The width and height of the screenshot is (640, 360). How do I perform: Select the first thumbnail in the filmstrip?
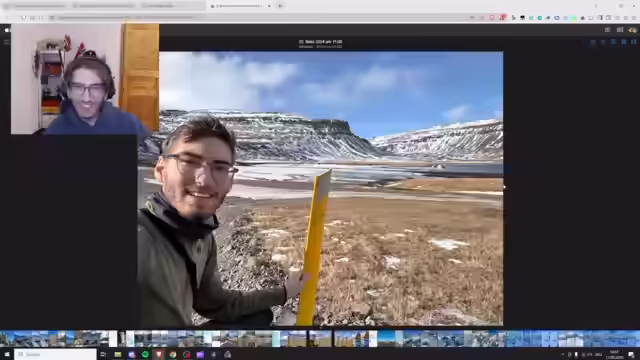(7, 339)
